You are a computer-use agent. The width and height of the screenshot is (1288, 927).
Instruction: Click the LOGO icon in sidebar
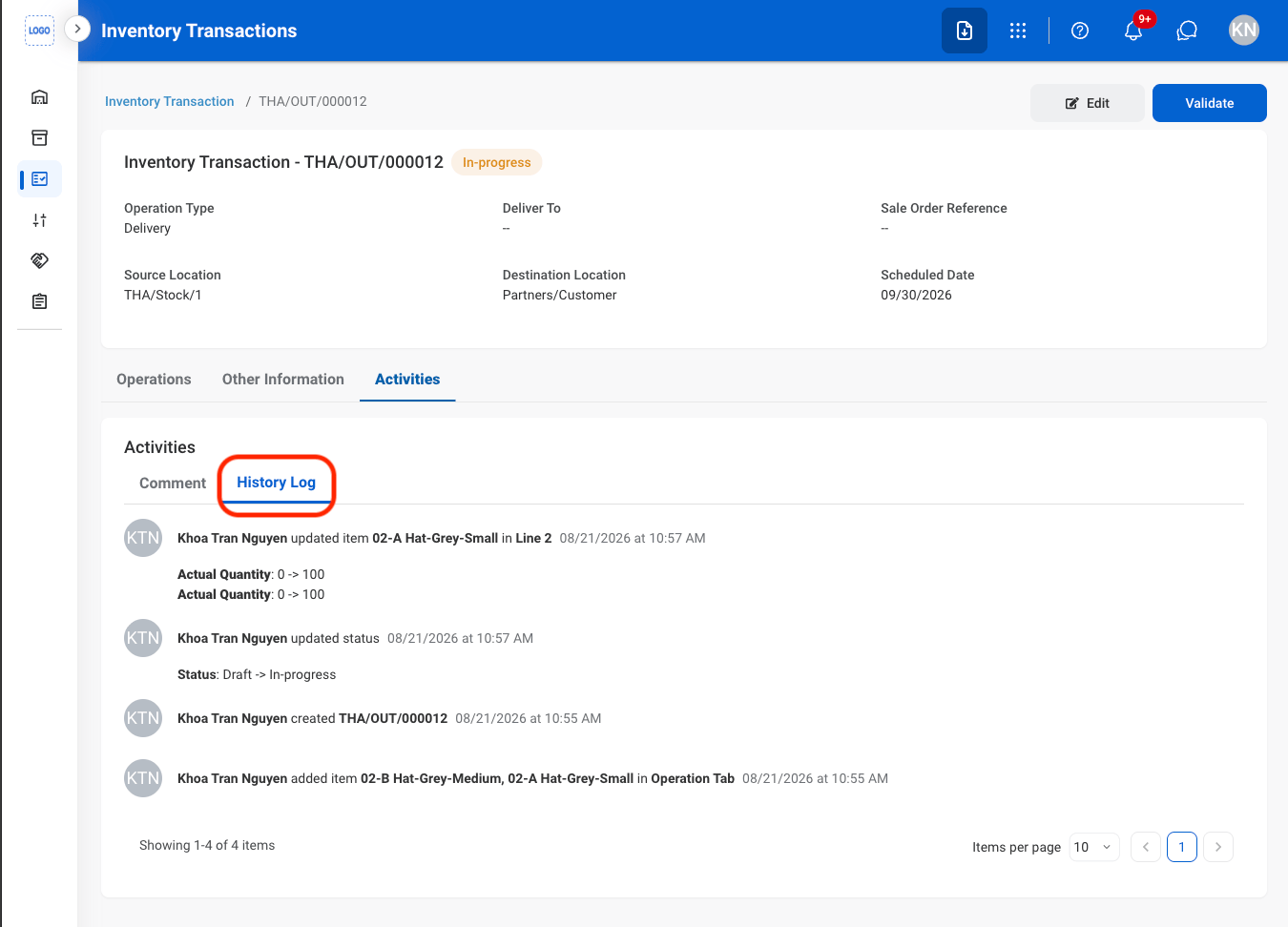coord(39,31)
